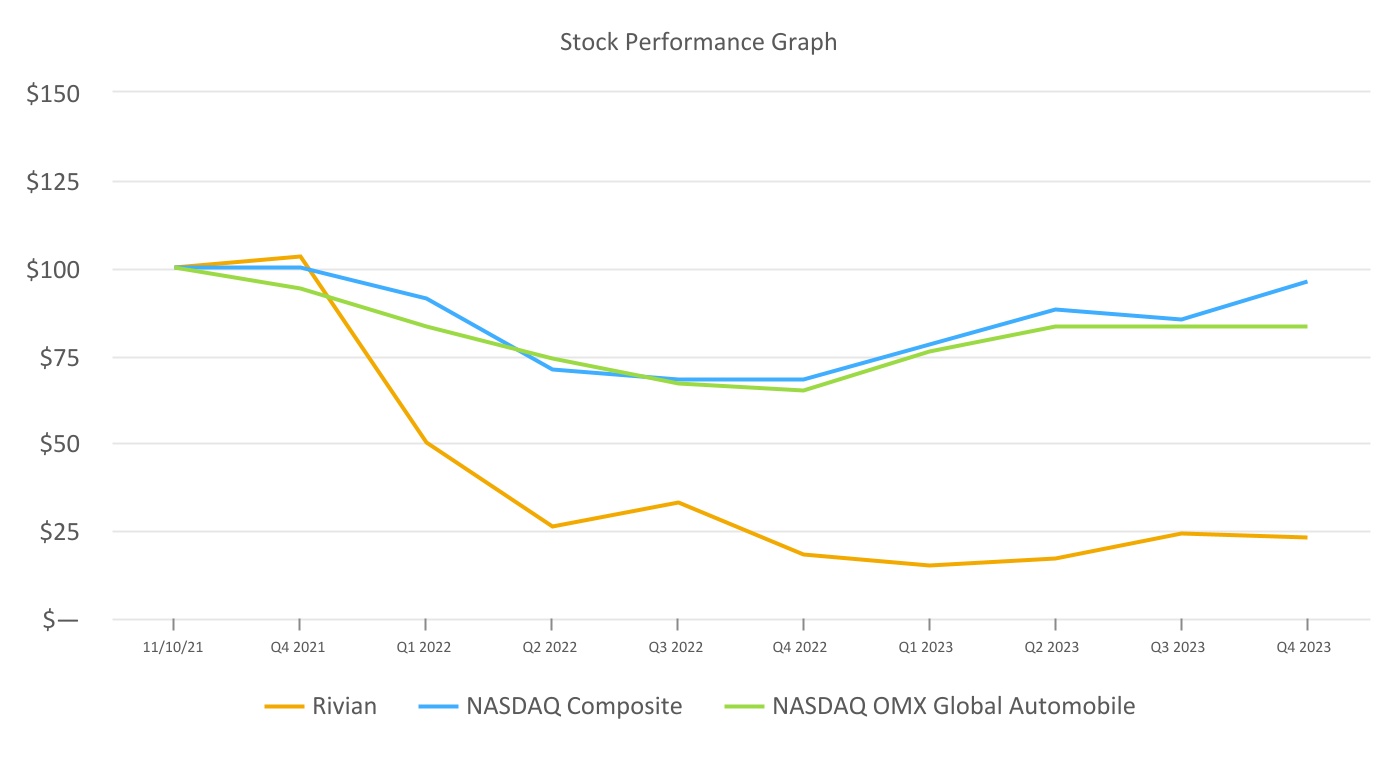Click the Rivian line peak at Q4 2021

coord(299,257)
